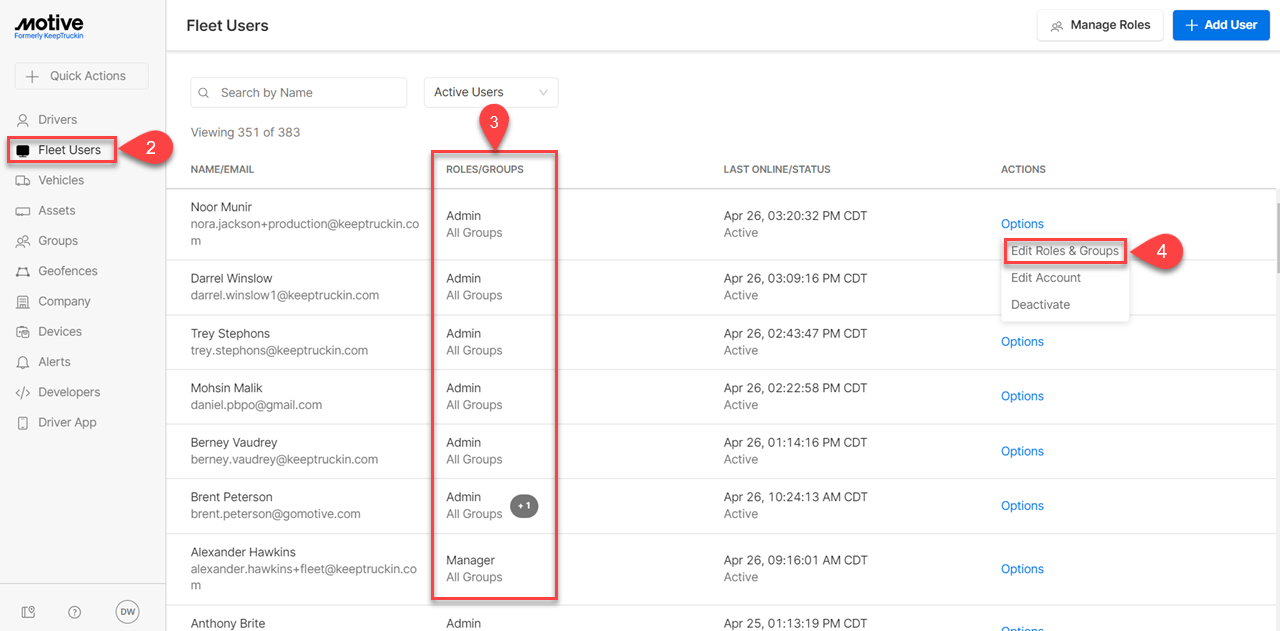Click the Driver App phone icon
The width and height of the screenshot is (1280, 631).
[x=23, y=423]
